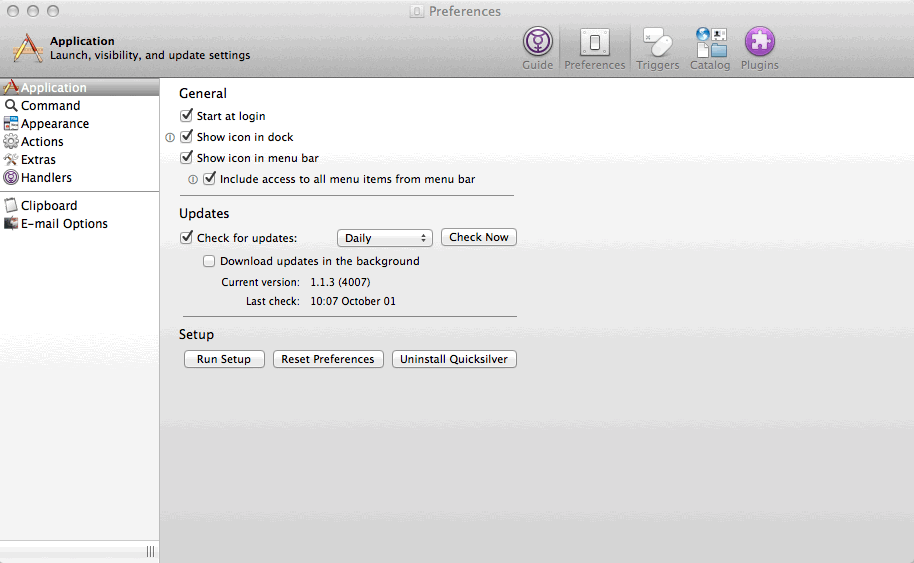
Task: Click the Check Now button
Action: 479,237
